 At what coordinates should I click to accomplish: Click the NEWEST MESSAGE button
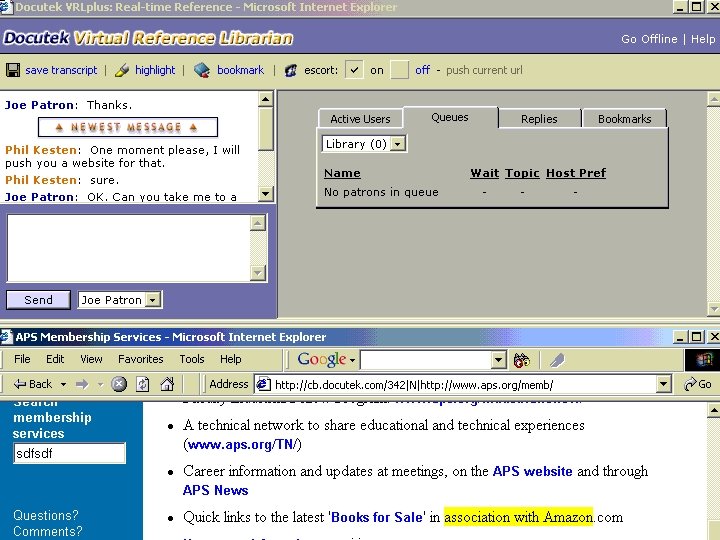point(128,127)
